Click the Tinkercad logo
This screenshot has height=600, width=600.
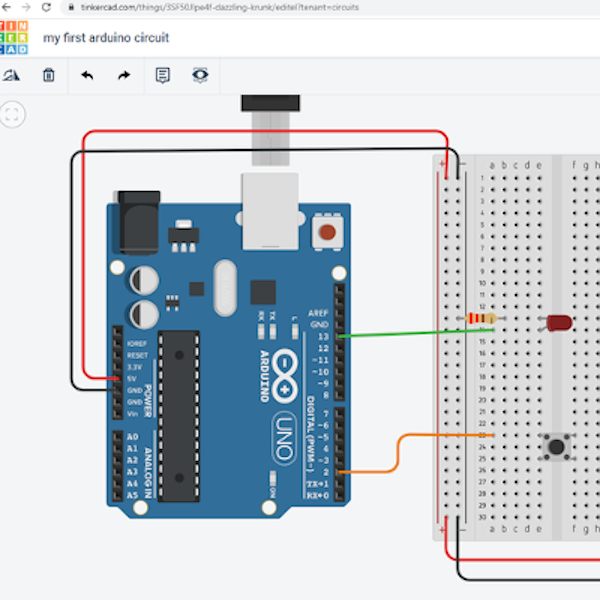click(x=14, y=37)
